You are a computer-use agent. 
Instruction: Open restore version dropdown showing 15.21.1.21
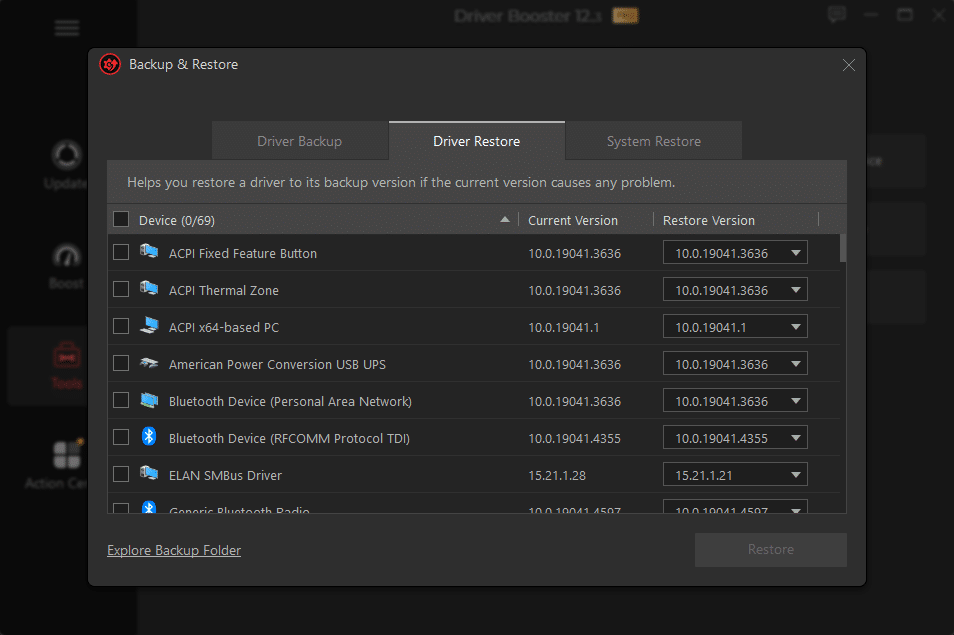[x=735, y=474]
